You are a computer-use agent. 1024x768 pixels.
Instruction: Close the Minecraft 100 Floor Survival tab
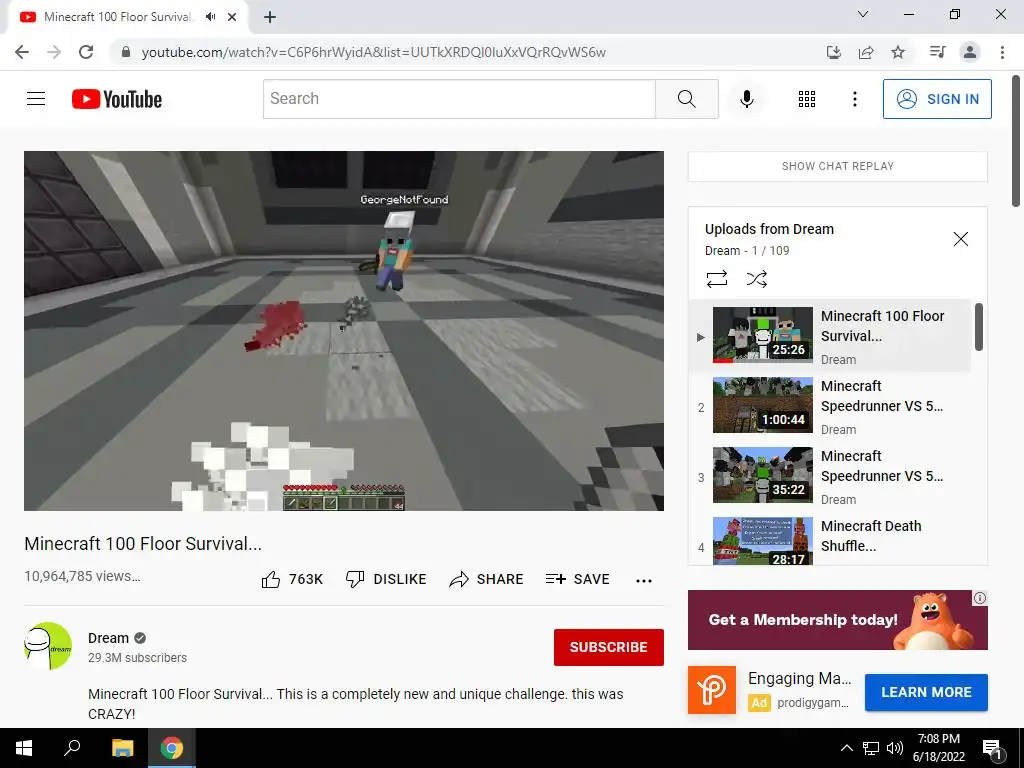[232, 17]
